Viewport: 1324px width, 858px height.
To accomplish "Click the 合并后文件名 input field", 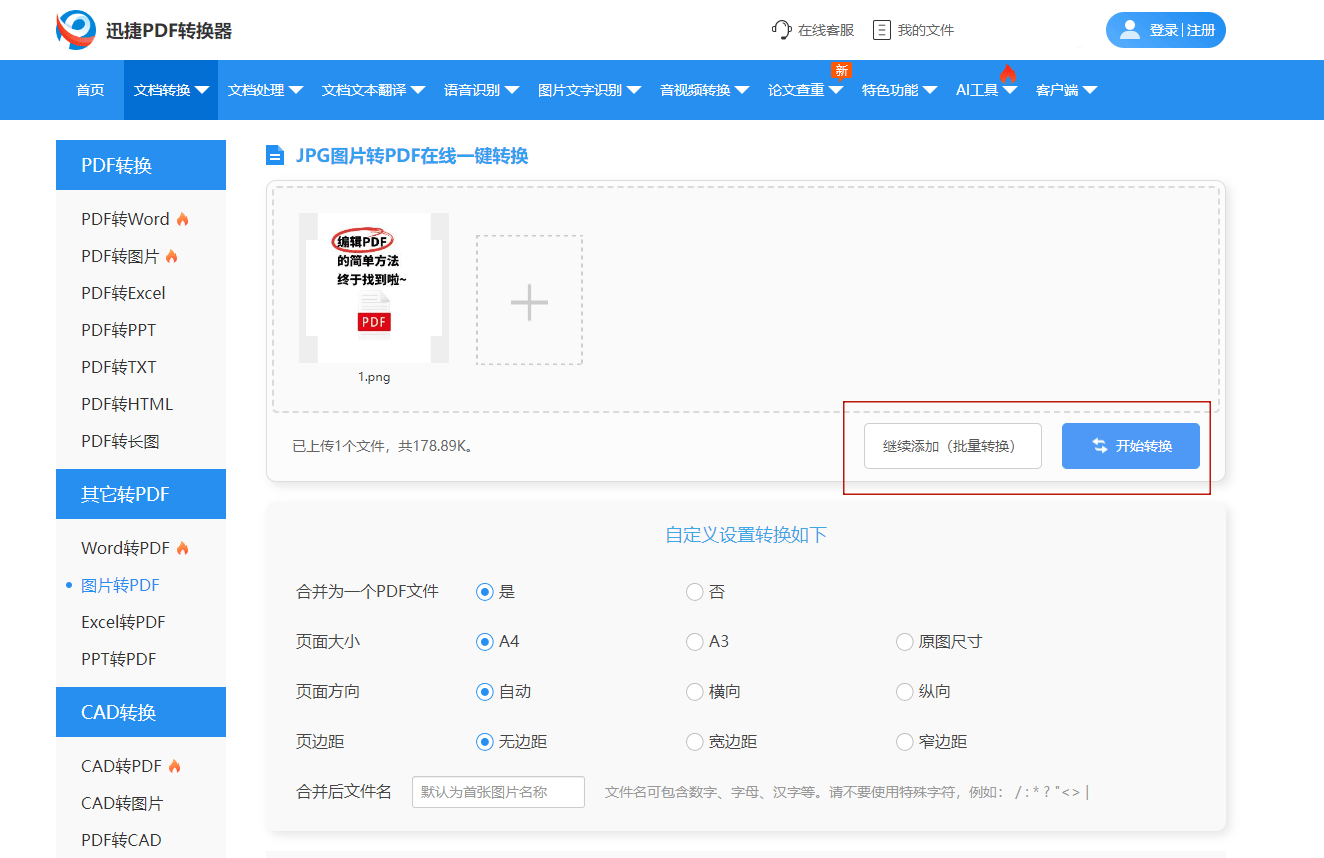I will coord(498,792).
